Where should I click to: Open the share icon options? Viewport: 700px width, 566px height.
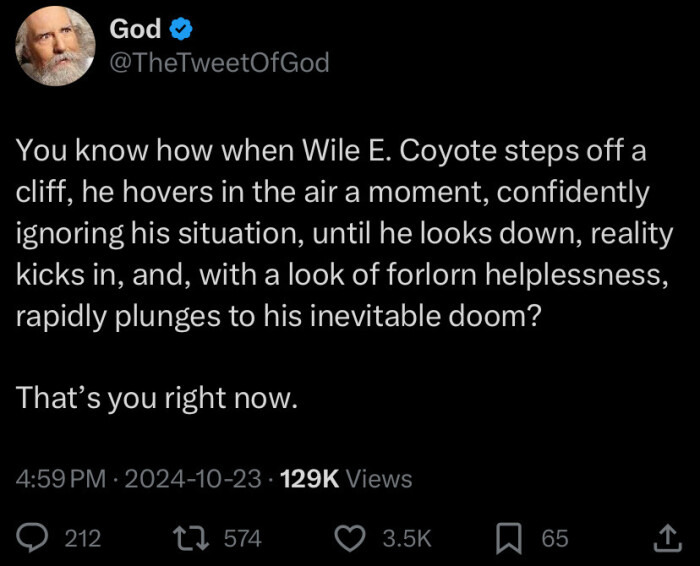665,539
